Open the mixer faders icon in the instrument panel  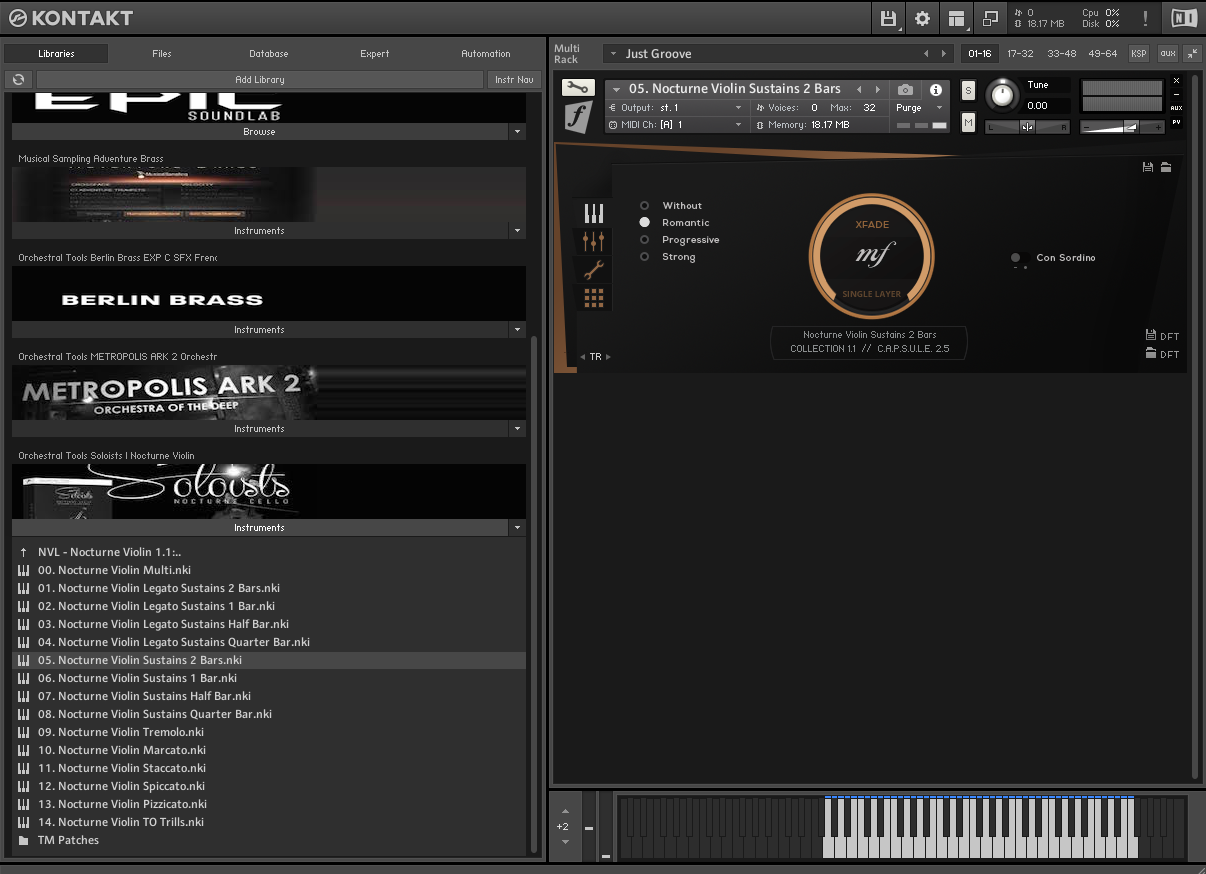(594, 241)
